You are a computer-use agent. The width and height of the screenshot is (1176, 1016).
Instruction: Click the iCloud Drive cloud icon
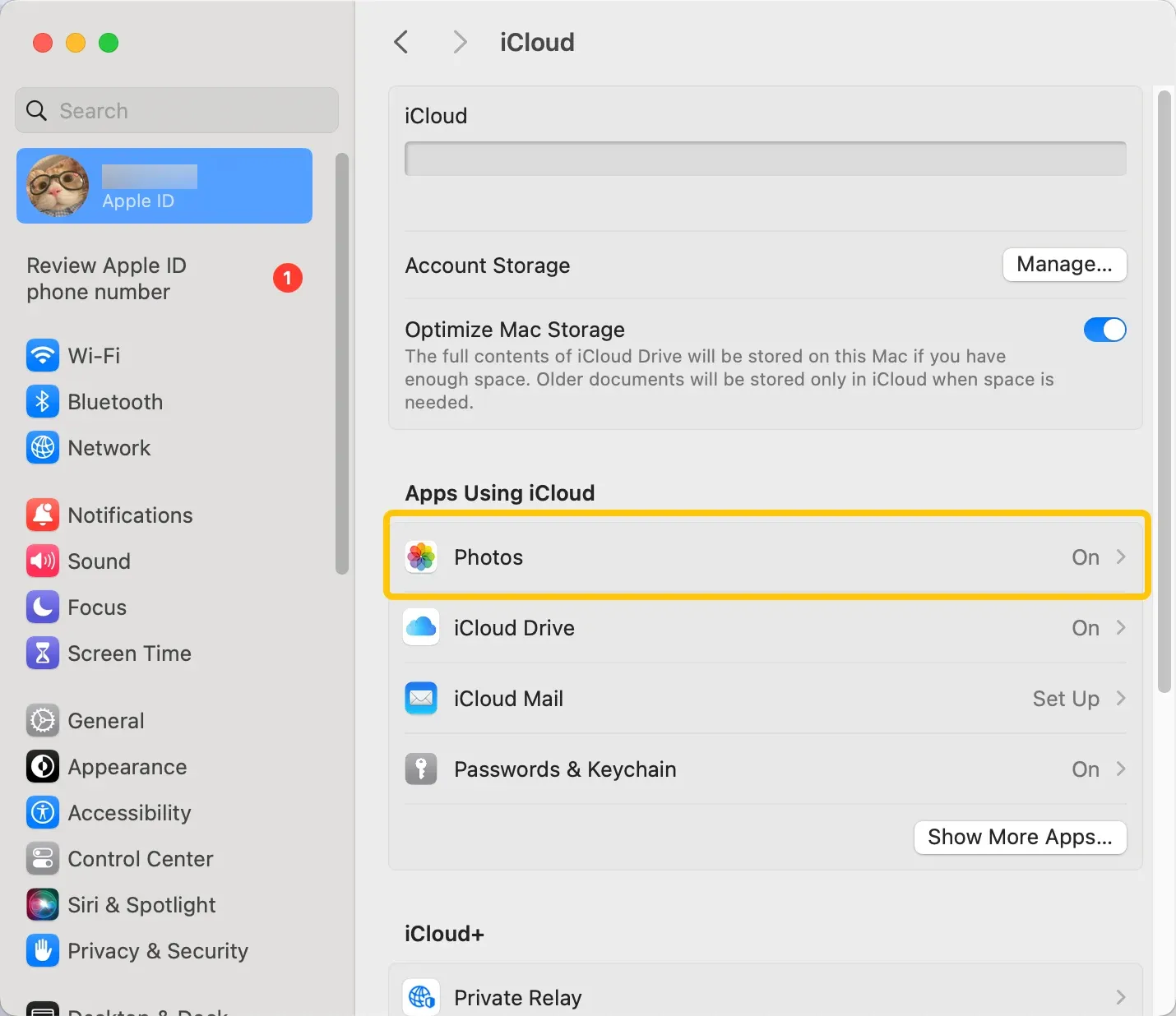coord(421,628)
